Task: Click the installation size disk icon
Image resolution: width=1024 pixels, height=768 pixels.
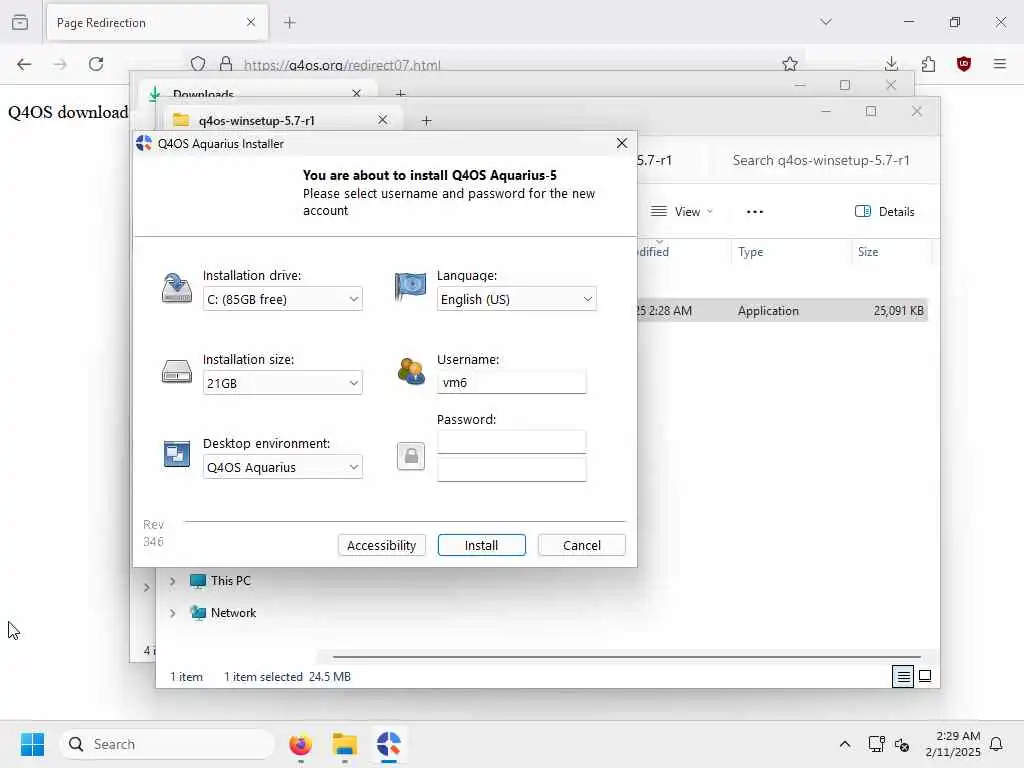Action: pos(176,372)
